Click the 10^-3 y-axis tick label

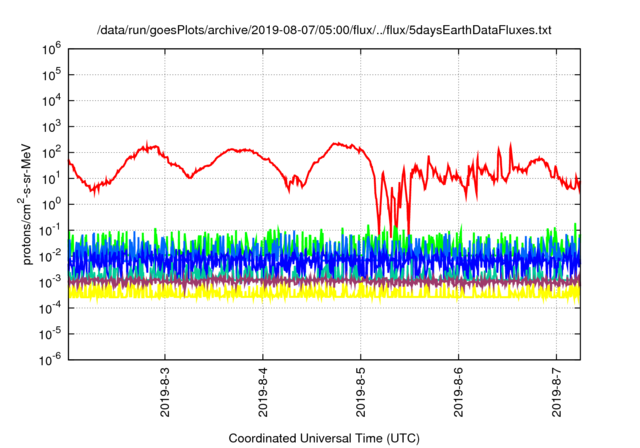[51, 282]
